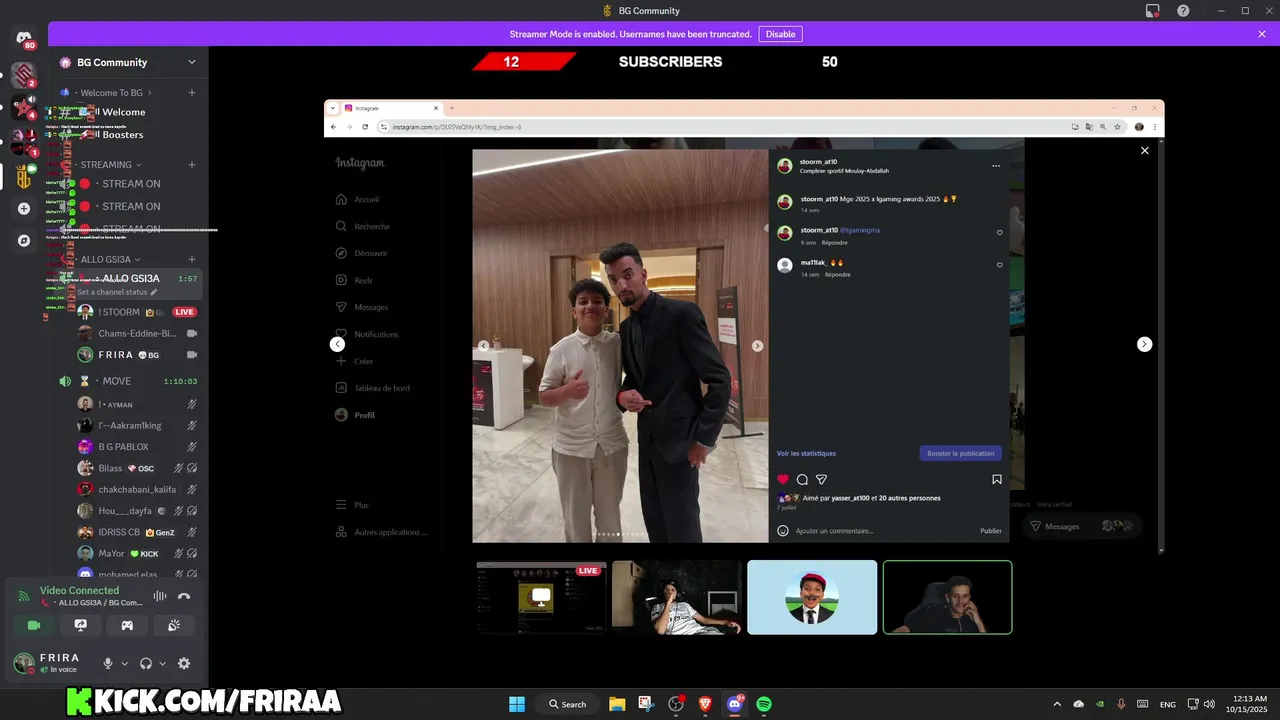Open Discord user settings gear
This screenshot has height=720, width=1280.
click(x=184, y=663)
